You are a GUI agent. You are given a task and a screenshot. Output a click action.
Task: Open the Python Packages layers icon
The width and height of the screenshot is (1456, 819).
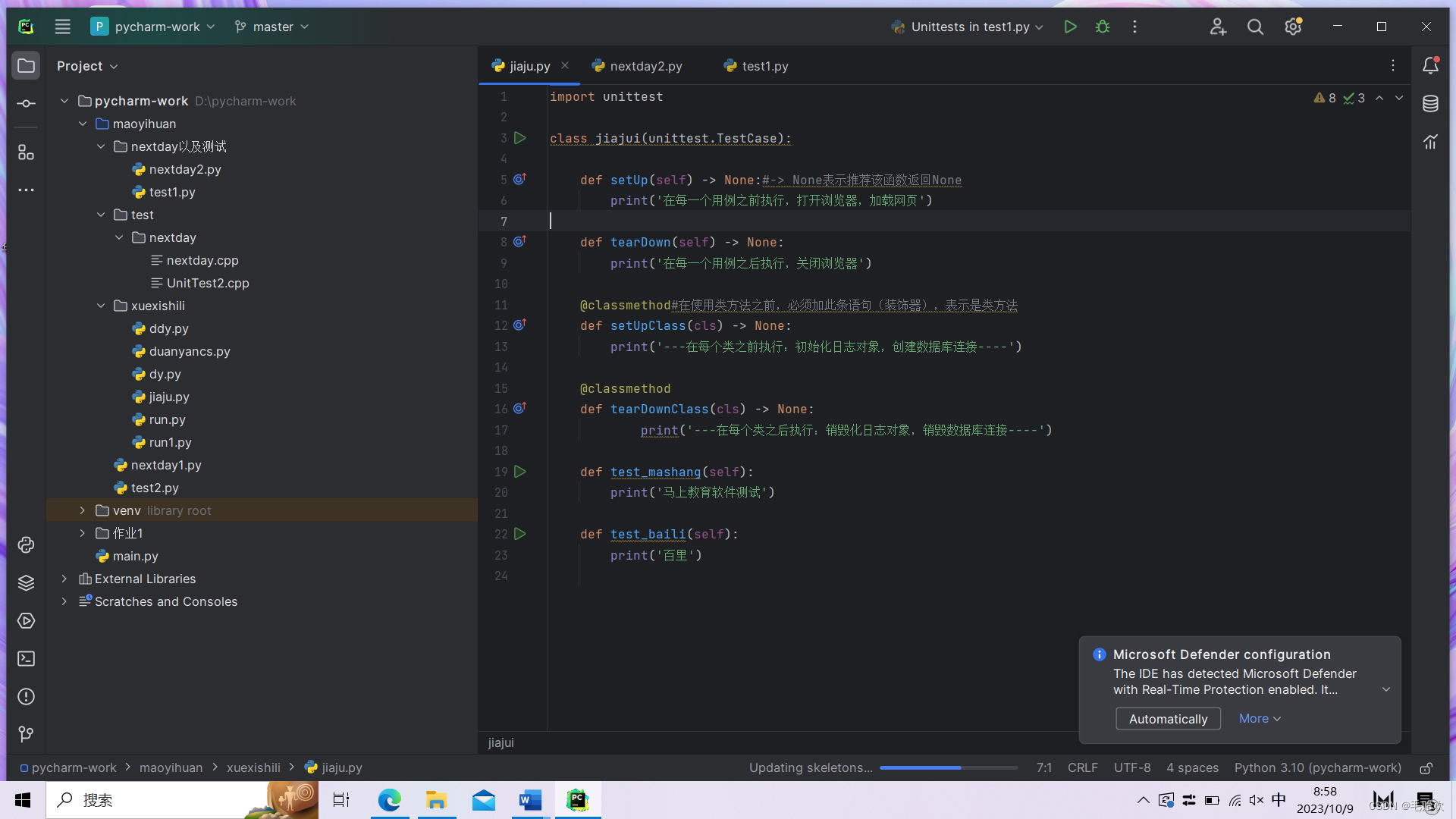tap(26, 582)
